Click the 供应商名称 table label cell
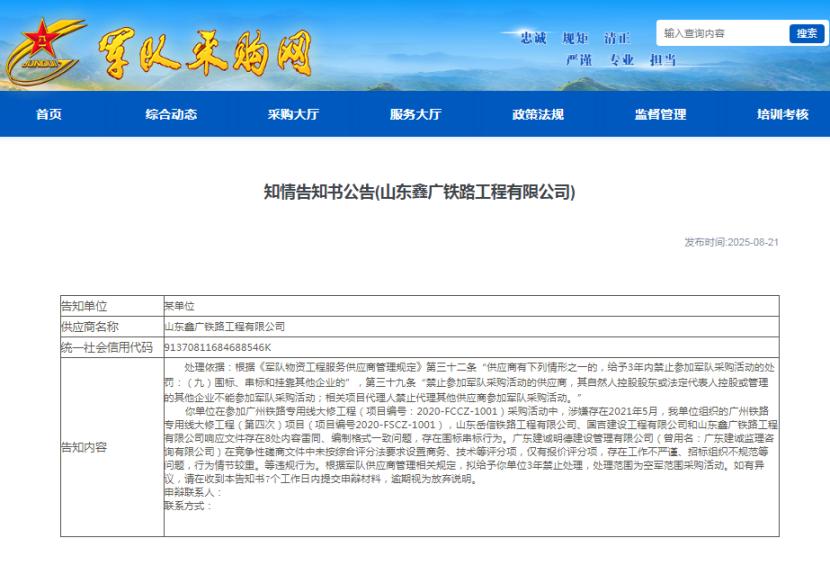The image size is (830, 574). click(x=90, y=327)
